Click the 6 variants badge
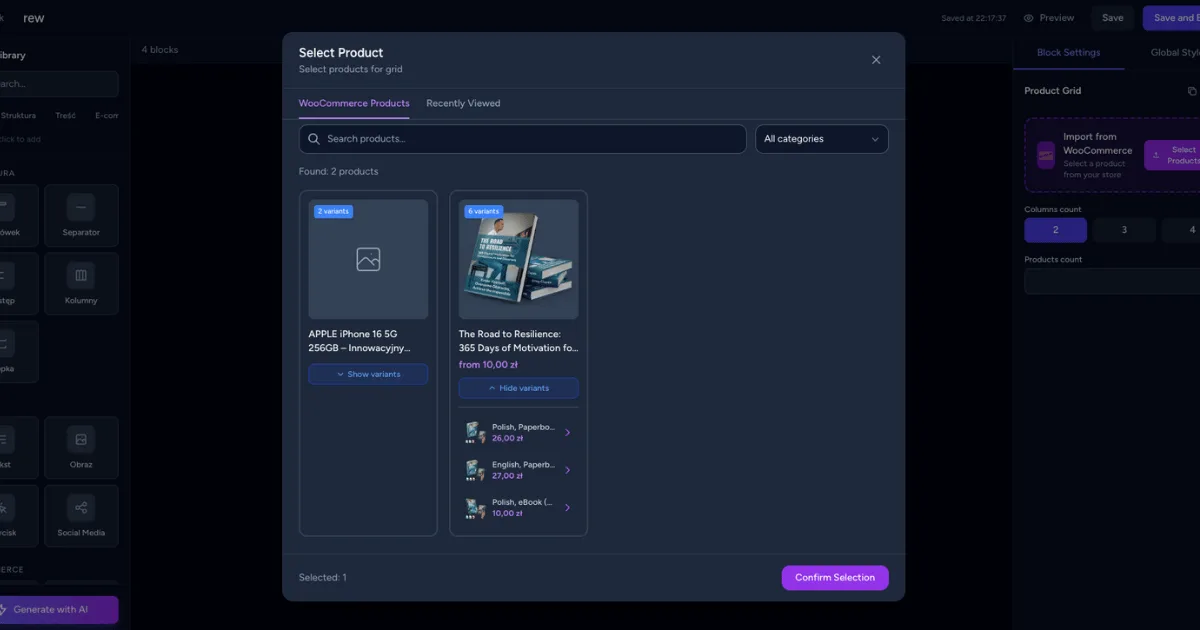The height and width of the screenshot is (630, 1200). [x=484, y=211]
